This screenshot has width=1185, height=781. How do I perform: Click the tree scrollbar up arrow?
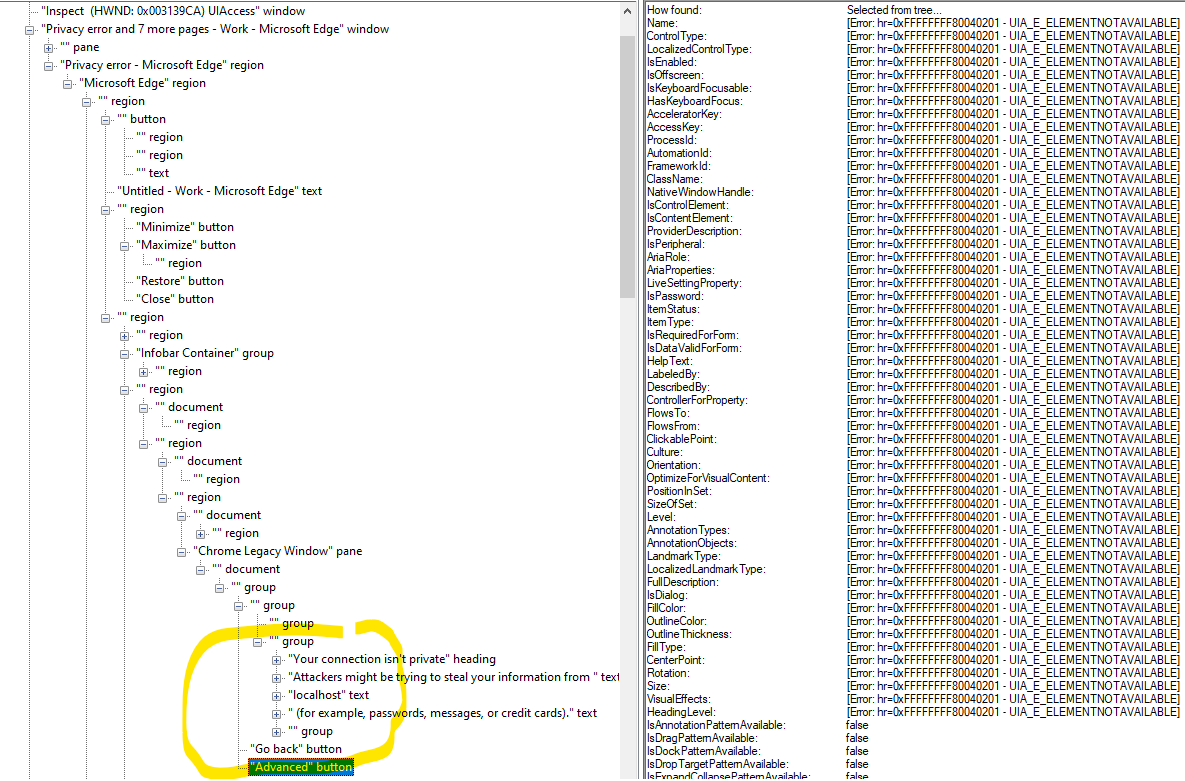click(627, 11)
